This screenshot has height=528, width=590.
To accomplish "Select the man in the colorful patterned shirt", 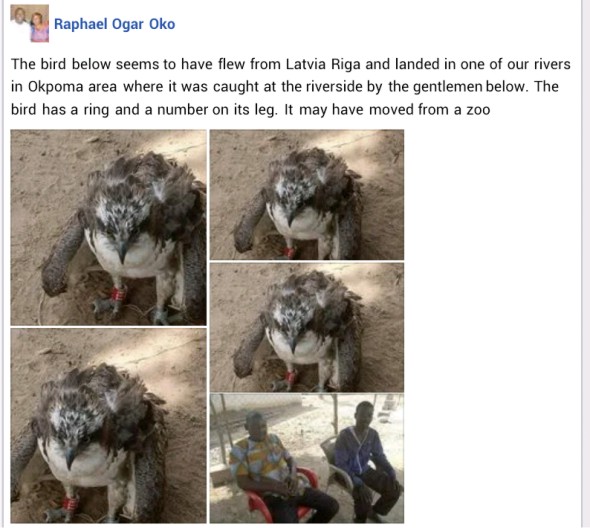I will (x=278, y=469).
